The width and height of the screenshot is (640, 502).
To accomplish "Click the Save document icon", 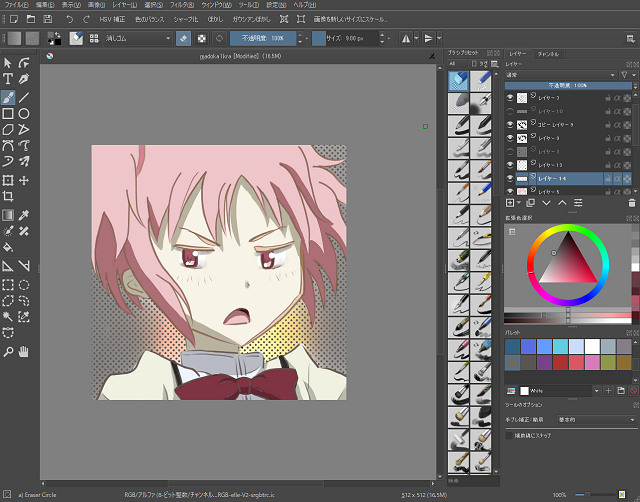I will coord(48,19).
